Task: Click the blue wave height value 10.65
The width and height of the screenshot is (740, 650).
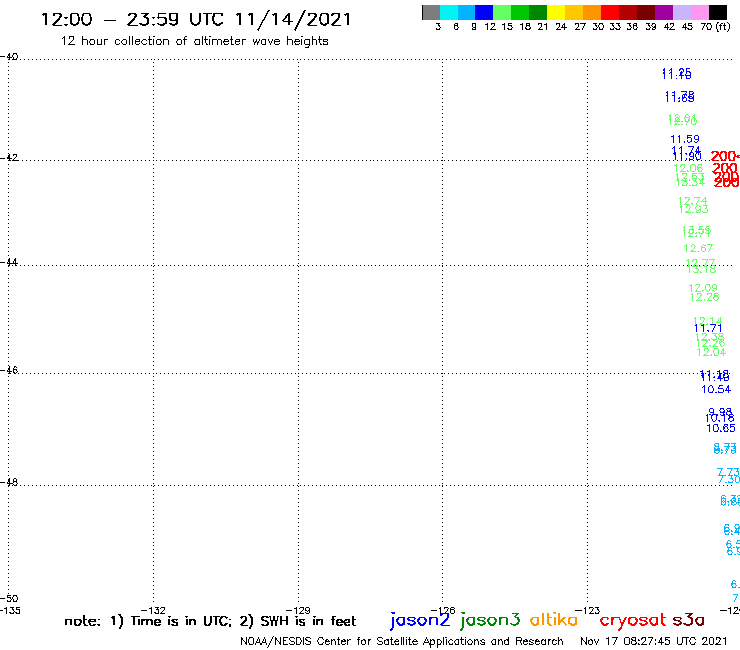Action: 721,429
